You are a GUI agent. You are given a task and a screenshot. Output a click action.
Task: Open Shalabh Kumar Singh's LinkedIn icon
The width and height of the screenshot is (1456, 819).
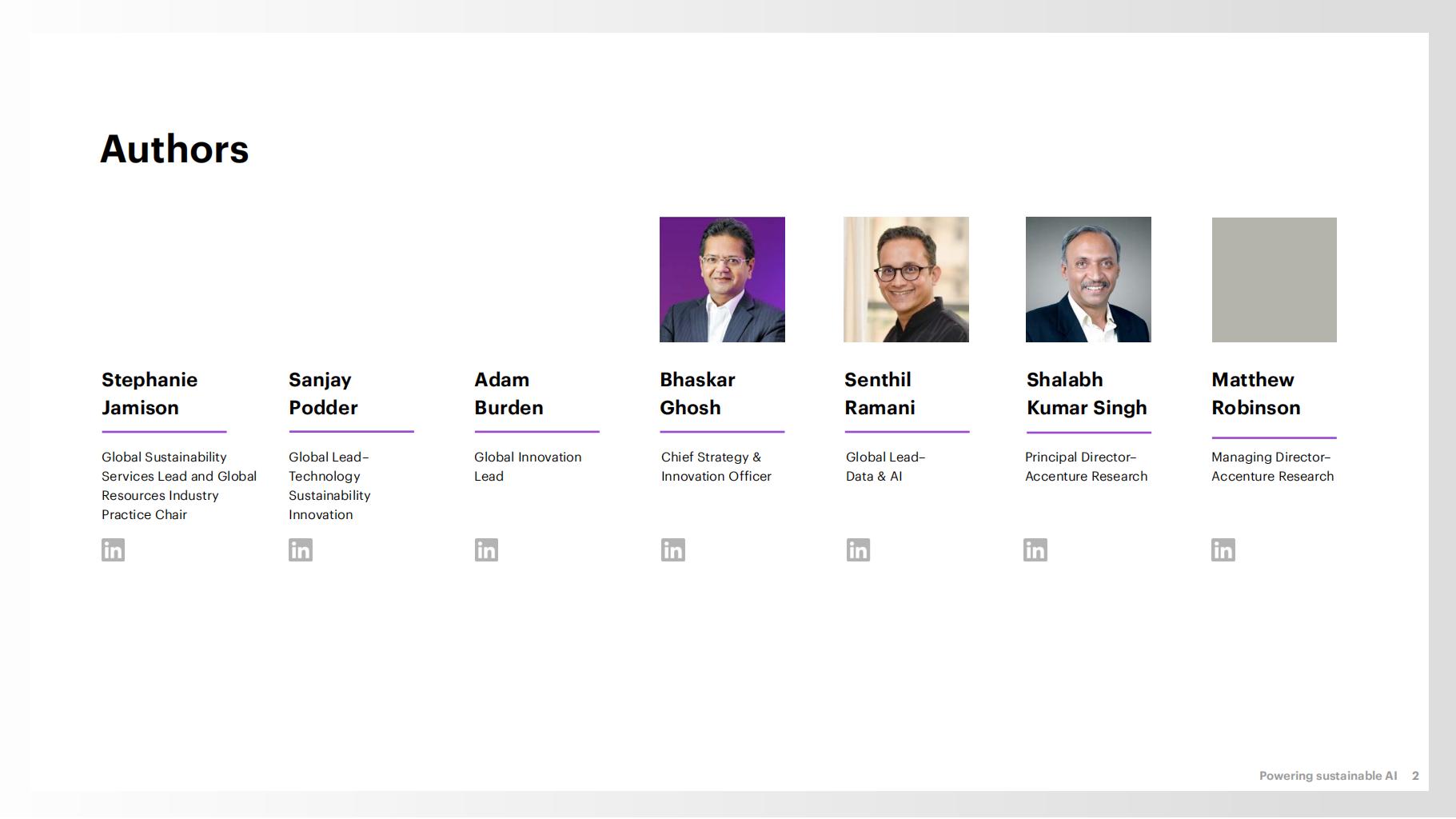tap(1035, 549)
